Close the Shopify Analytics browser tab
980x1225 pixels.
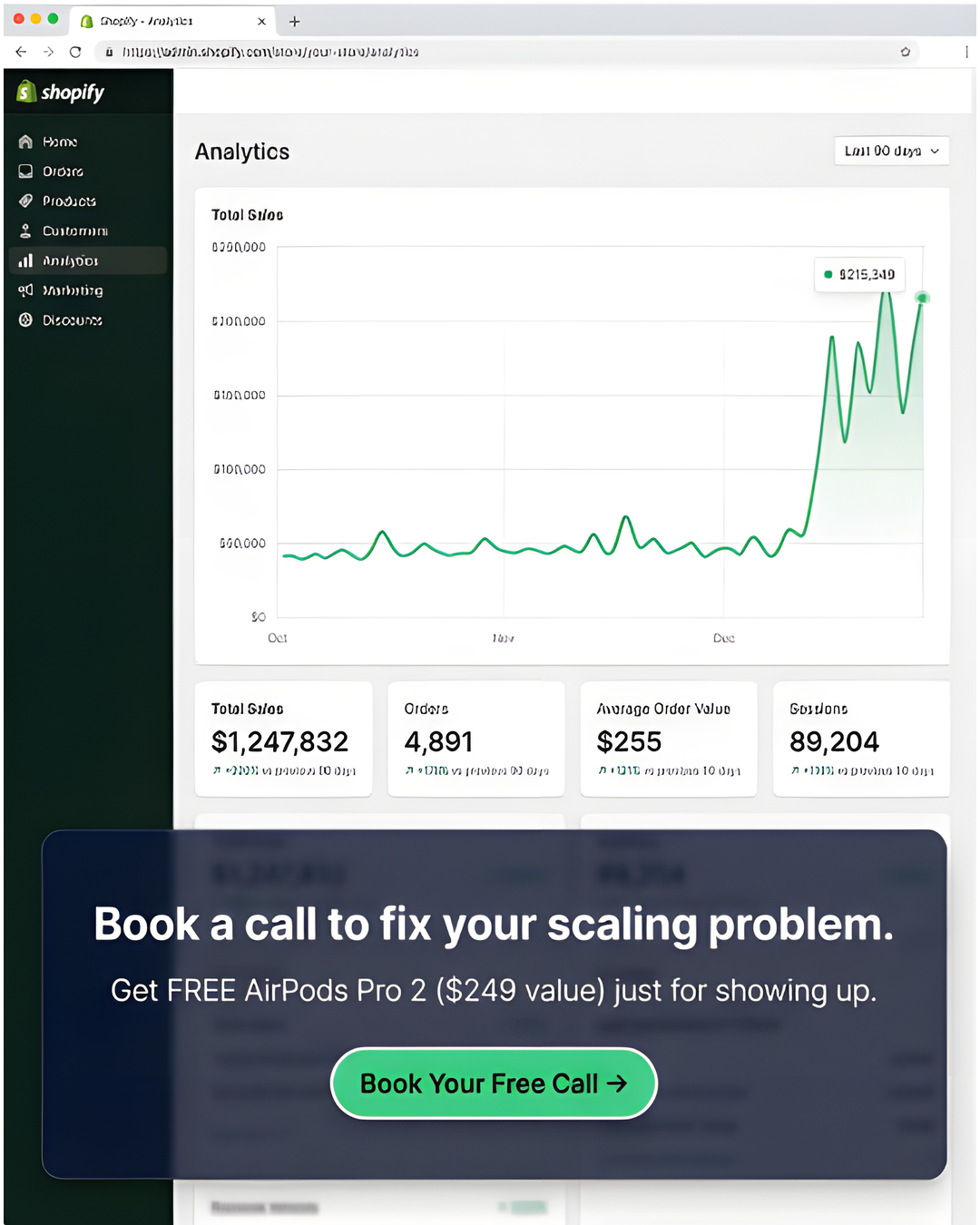[x=261, y=21]
